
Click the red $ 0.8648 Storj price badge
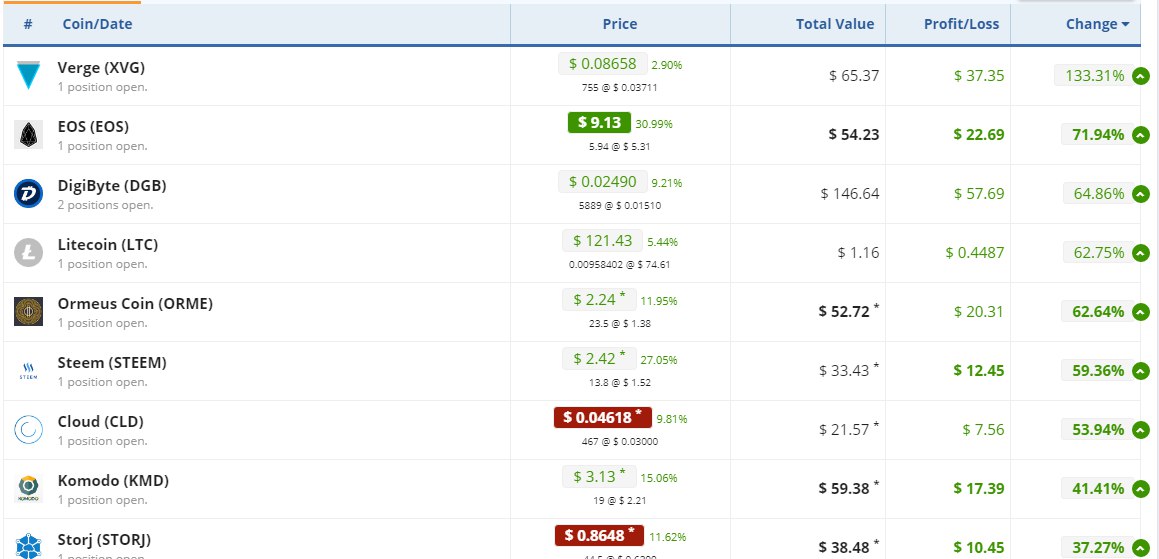click(x=599, y=536)
